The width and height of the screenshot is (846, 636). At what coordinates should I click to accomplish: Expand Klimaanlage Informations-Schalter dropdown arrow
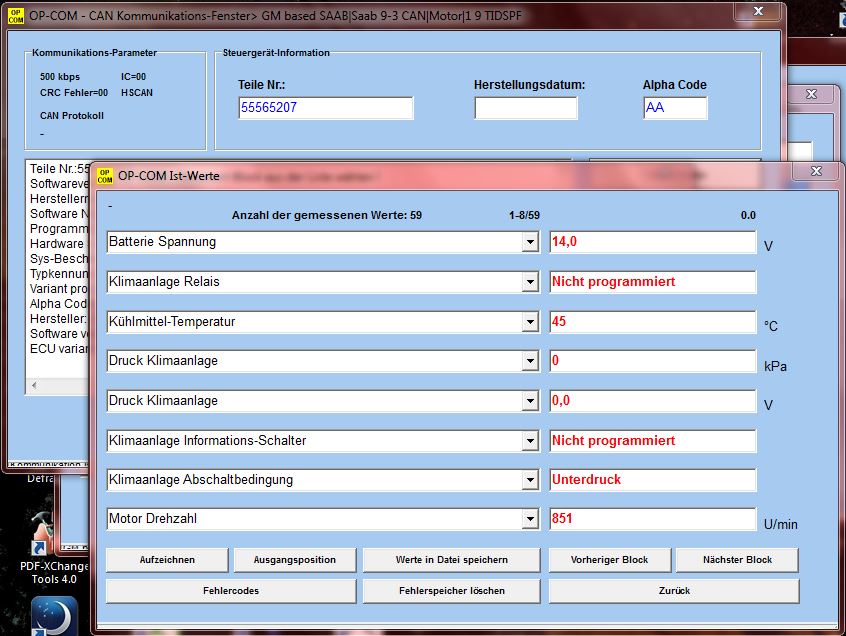tap(530, 441)
